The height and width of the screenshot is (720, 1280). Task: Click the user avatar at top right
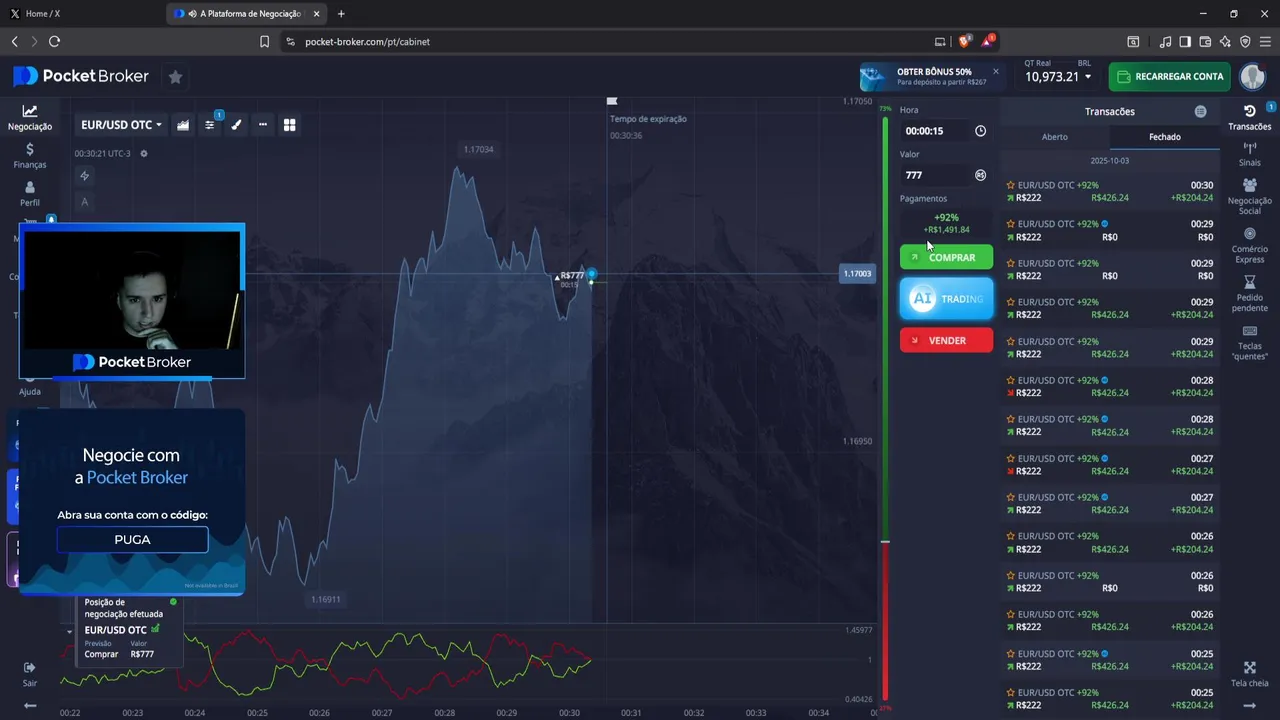[x=1252, y=76]
